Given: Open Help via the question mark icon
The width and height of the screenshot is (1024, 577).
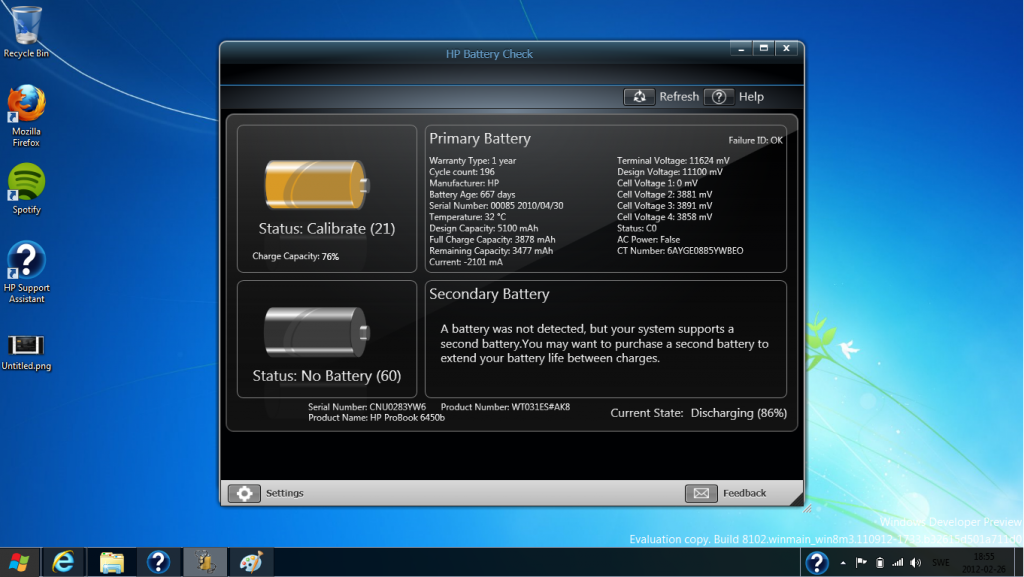Looking at the screenshot, I should (719, 96).
